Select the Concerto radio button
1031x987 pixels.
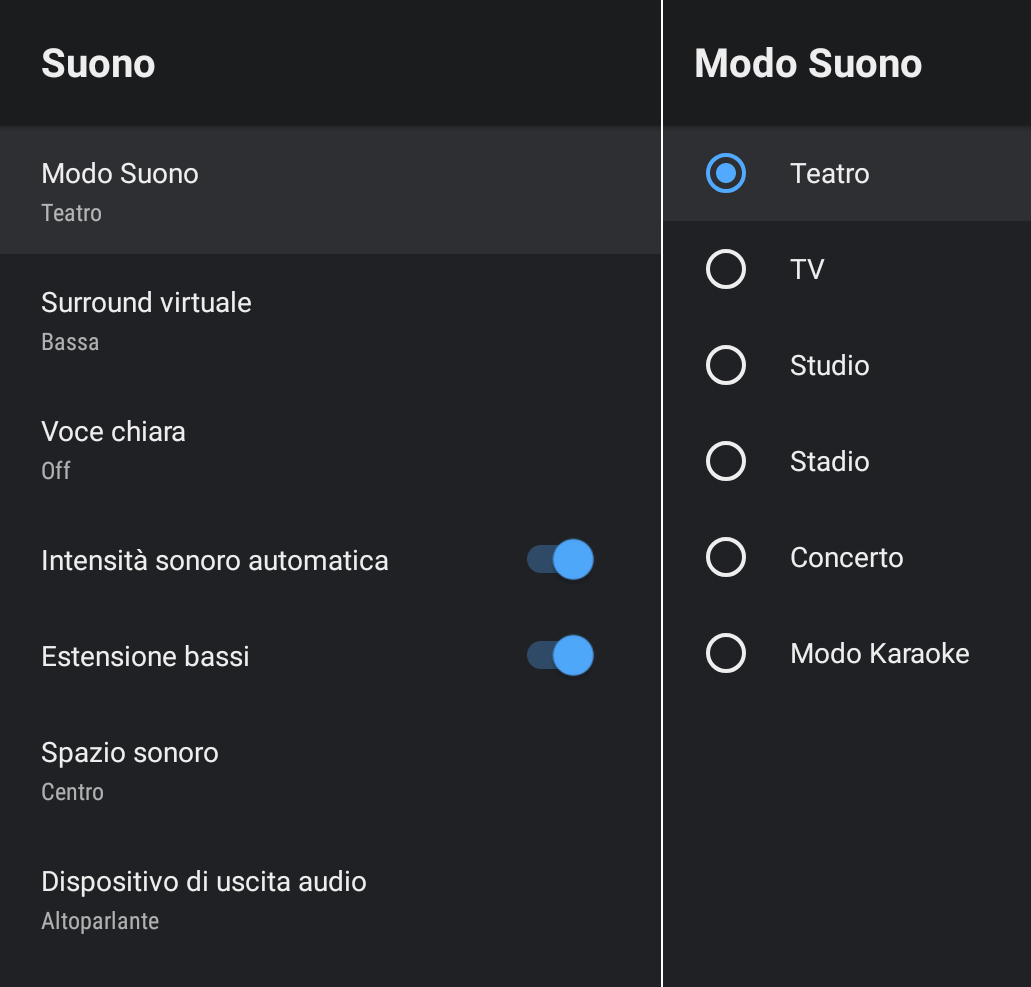click(726, 558)
